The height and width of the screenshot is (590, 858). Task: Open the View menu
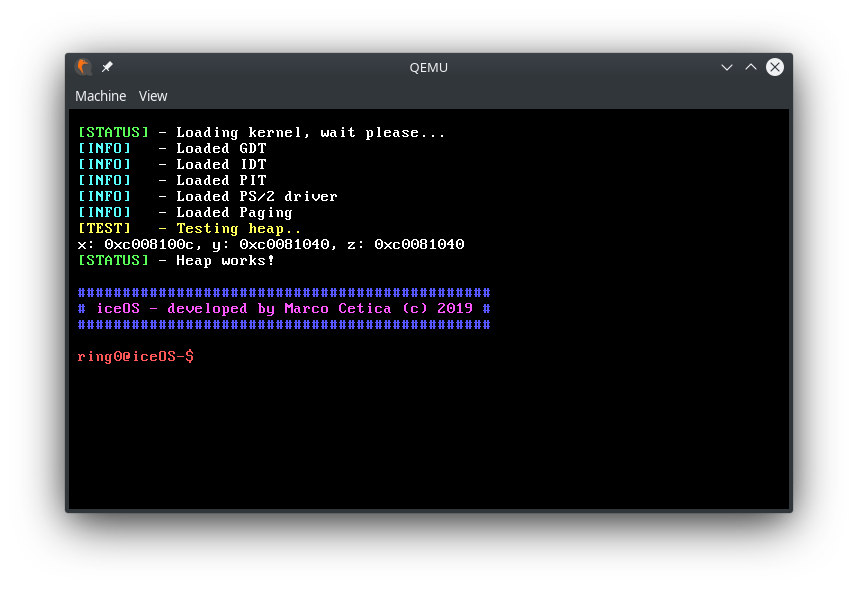point(153,96)
